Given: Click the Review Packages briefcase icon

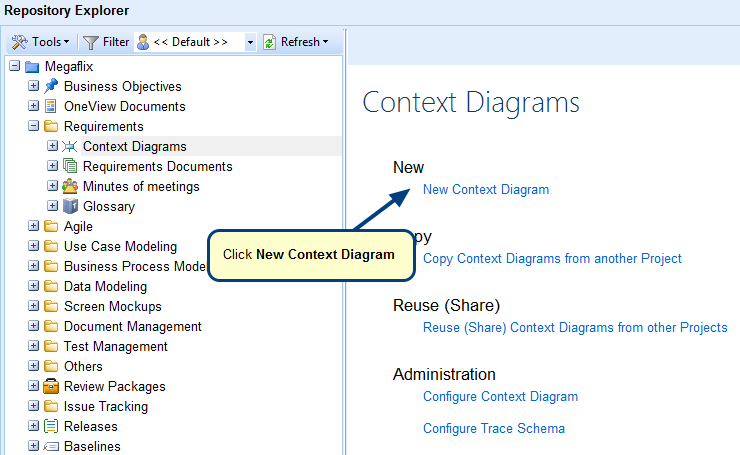Looking at the screenshot, I should pos(51,386).
